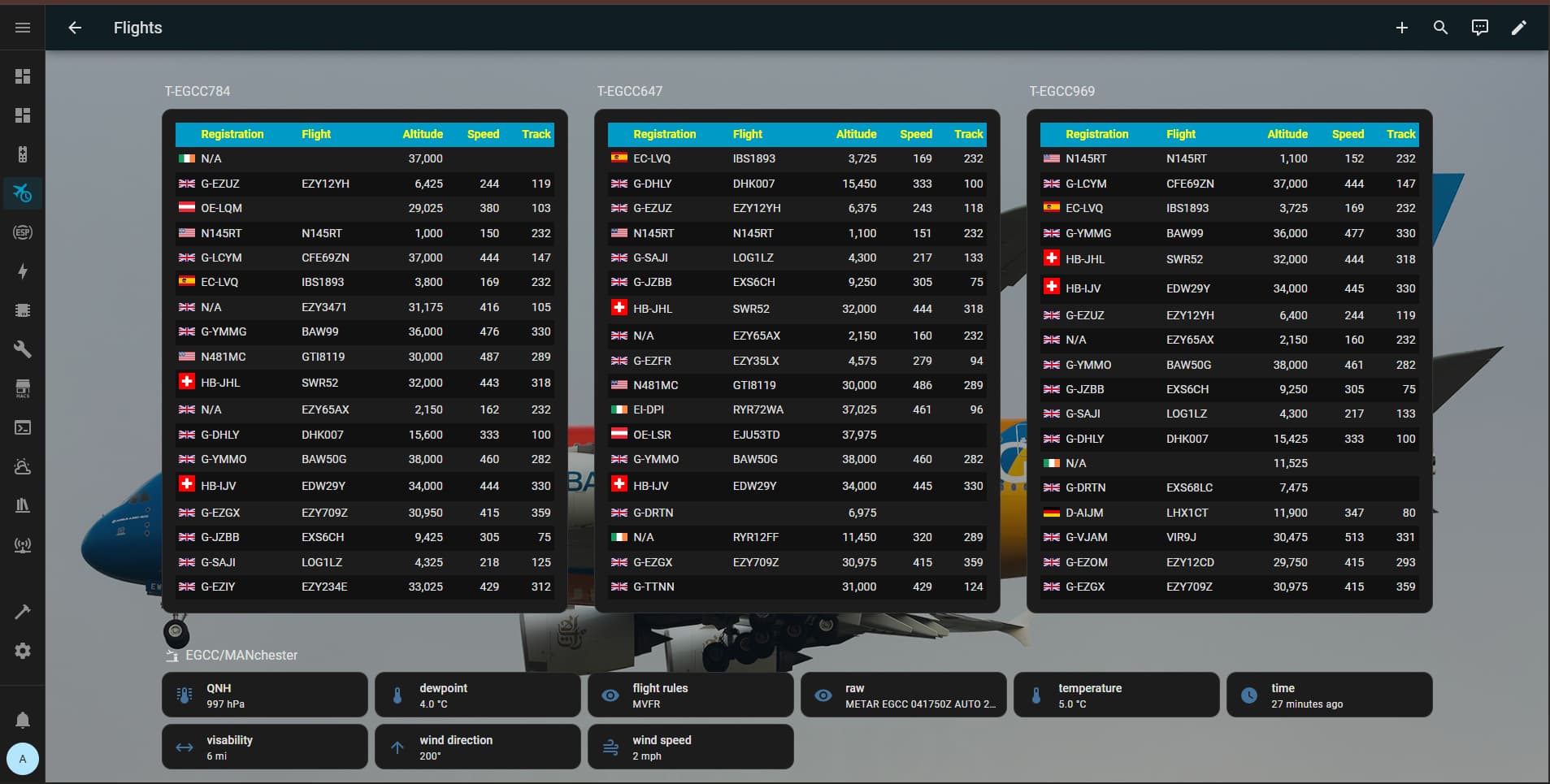The width and height of the screenshot is (1550, 784).
Task: Click the plus icon in the top bar
Action: (x=1401, y=28)
